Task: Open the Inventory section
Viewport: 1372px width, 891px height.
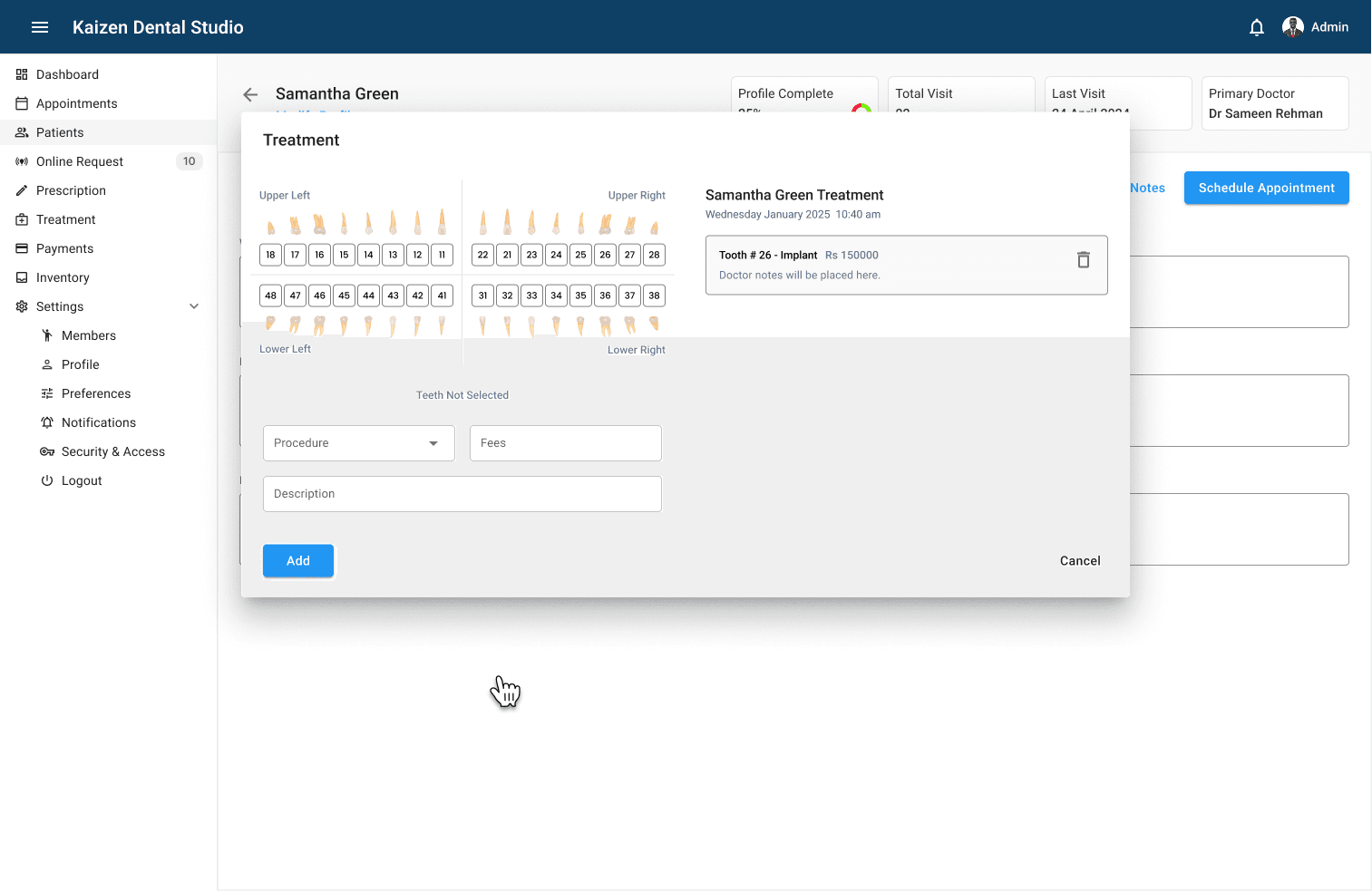Action: (61, 277)
